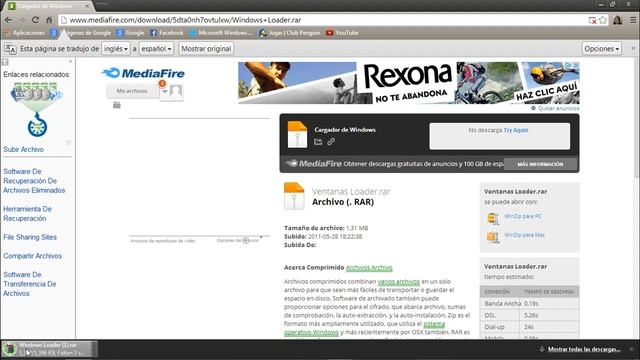
Task: Click the WinZip para PC link
Action: point(523,216)
